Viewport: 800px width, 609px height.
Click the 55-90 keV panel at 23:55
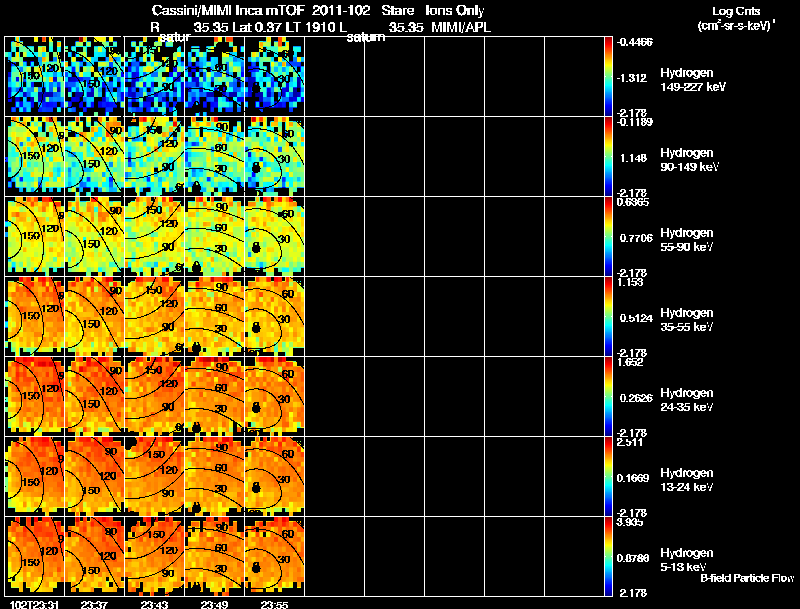click(x=274, y=236)
